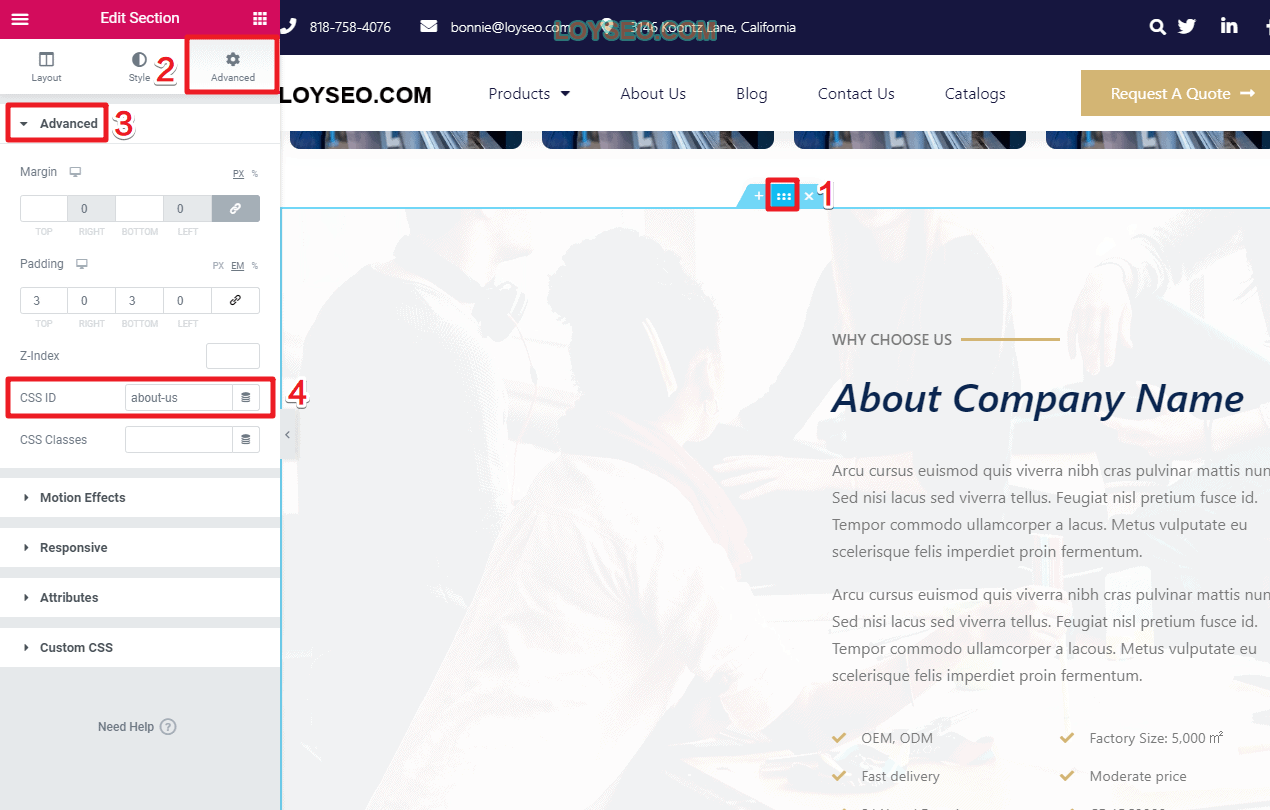
Task: Select PX unit for Padding
Action: click(218, 266)
